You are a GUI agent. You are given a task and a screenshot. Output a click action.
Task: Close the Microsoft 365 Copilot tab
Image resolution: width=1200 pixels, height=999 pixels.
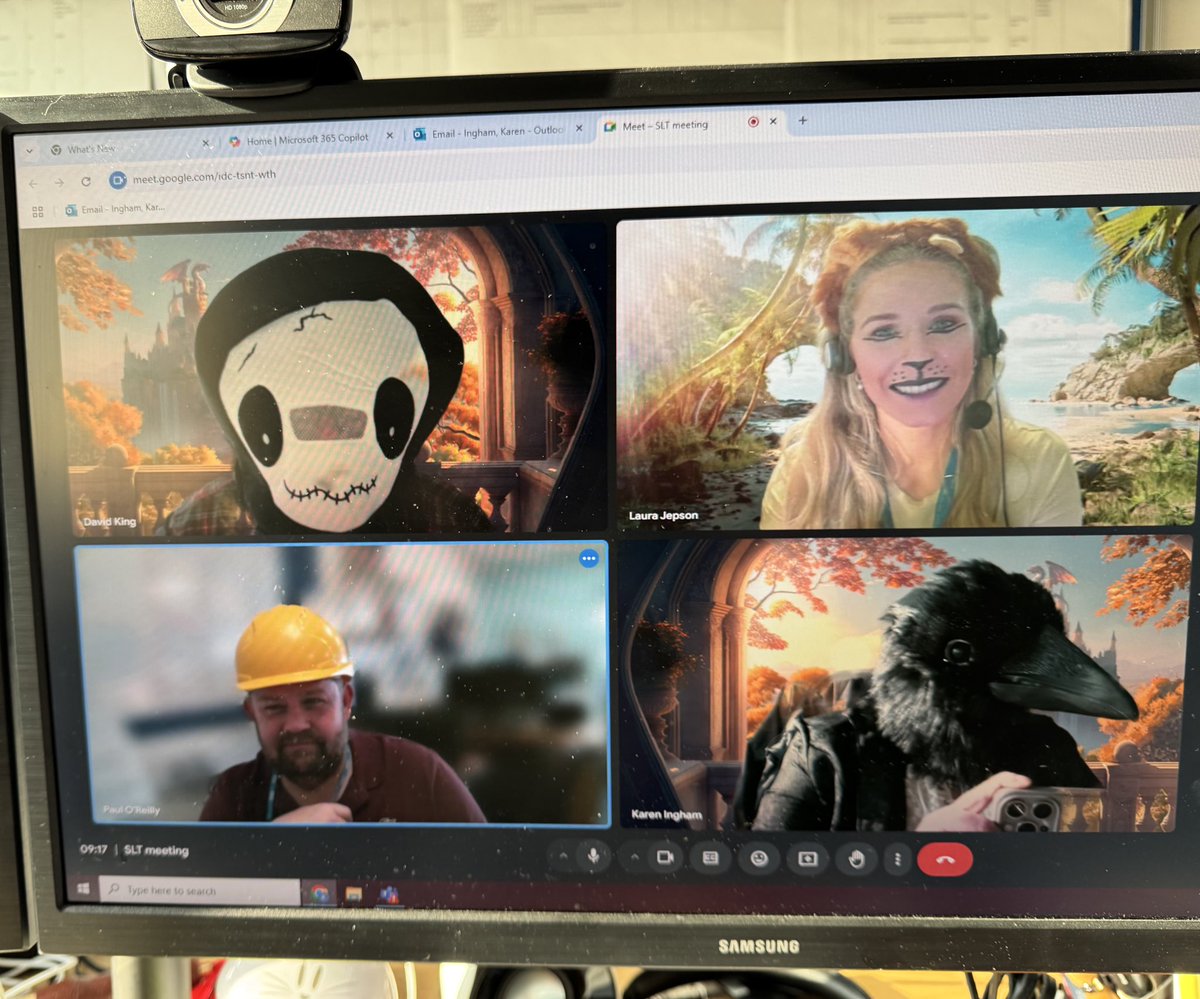coord(389,136)
